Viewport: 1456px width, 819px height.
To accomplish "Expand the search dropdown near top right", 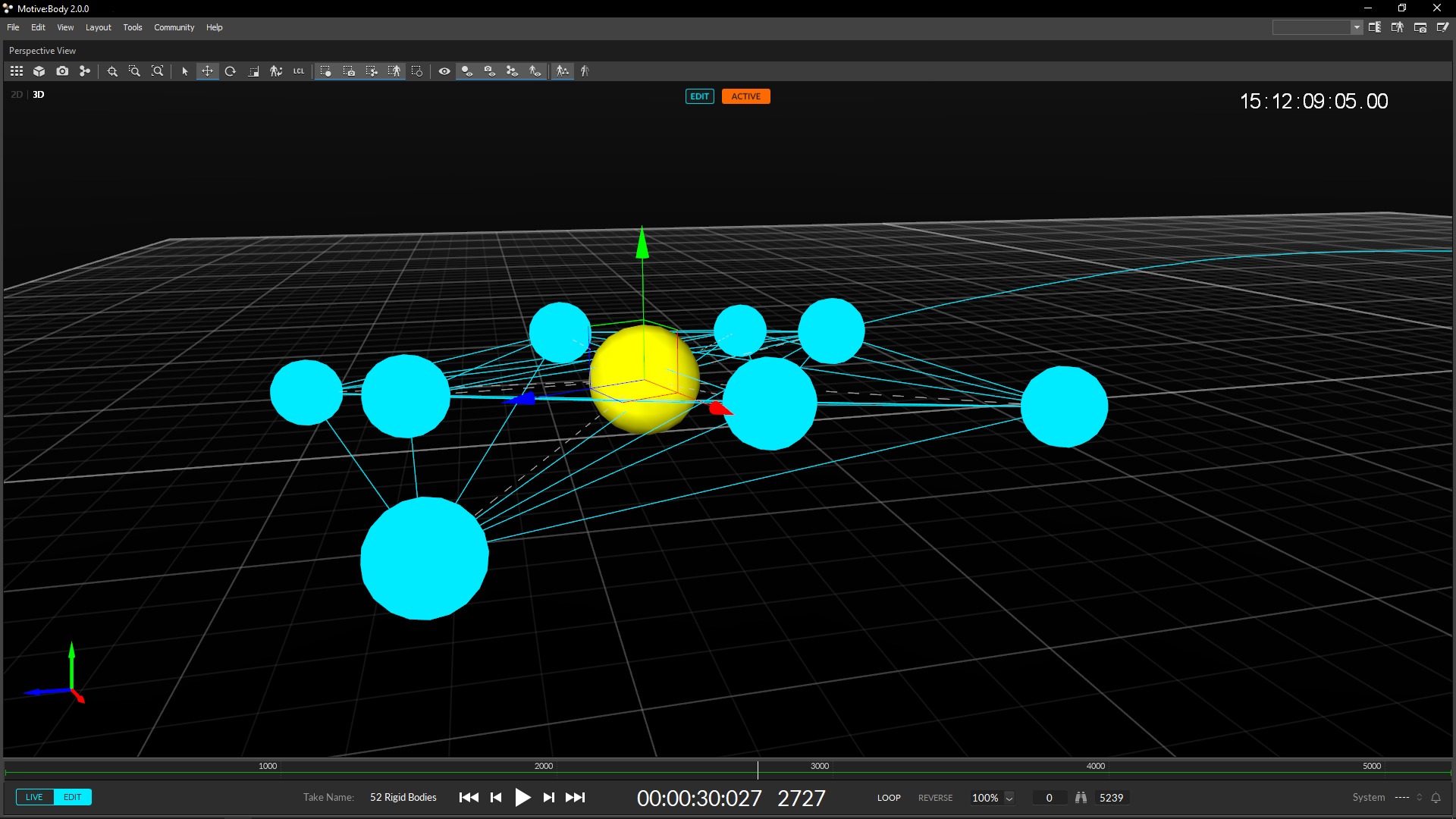I will pos(1357,27).
